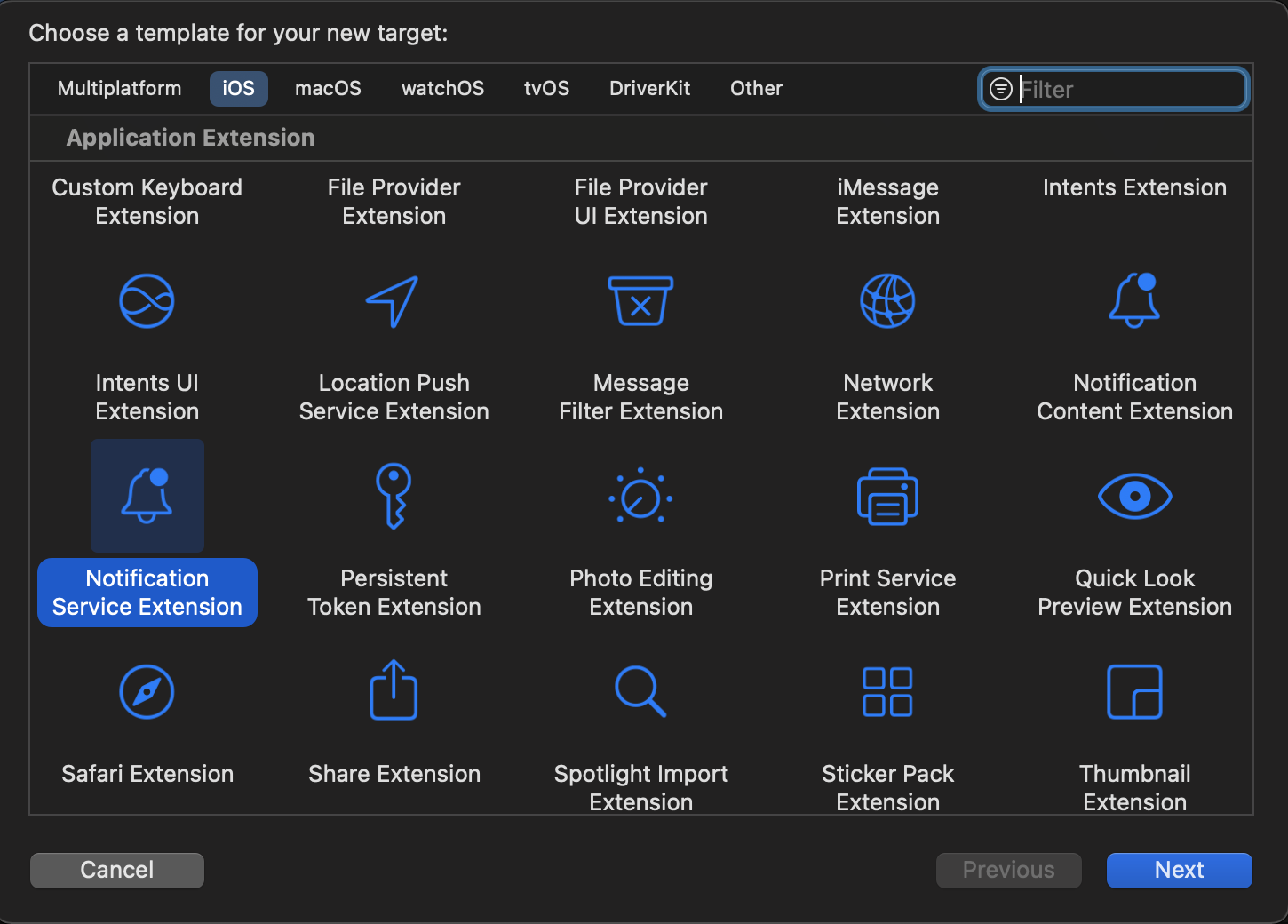
Task: Choose the Location Push Service Extension arrow icon
Action: 393,301
